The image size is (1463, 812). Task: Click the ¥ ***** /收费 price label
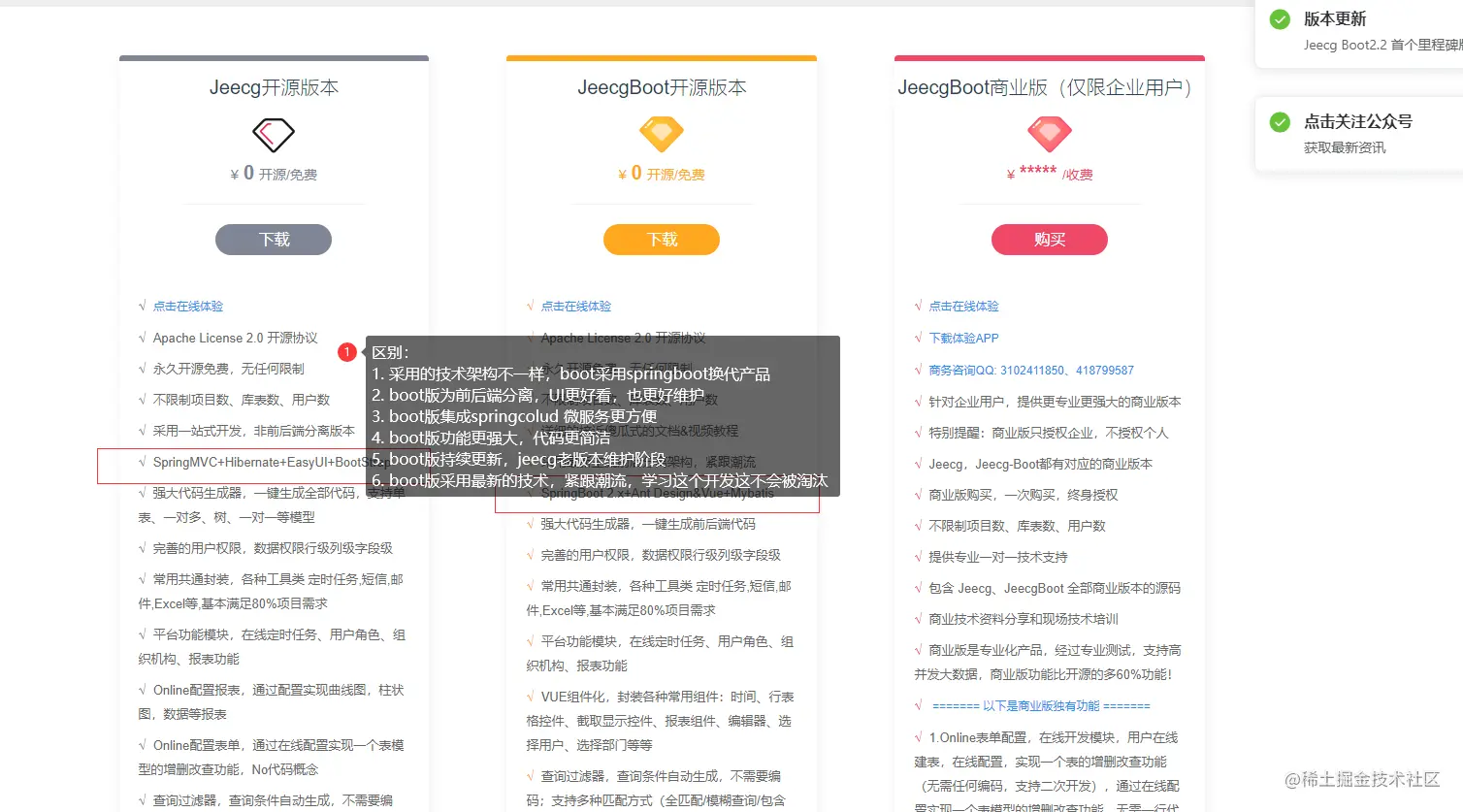pyautogui.click(x=1050, y=174)
